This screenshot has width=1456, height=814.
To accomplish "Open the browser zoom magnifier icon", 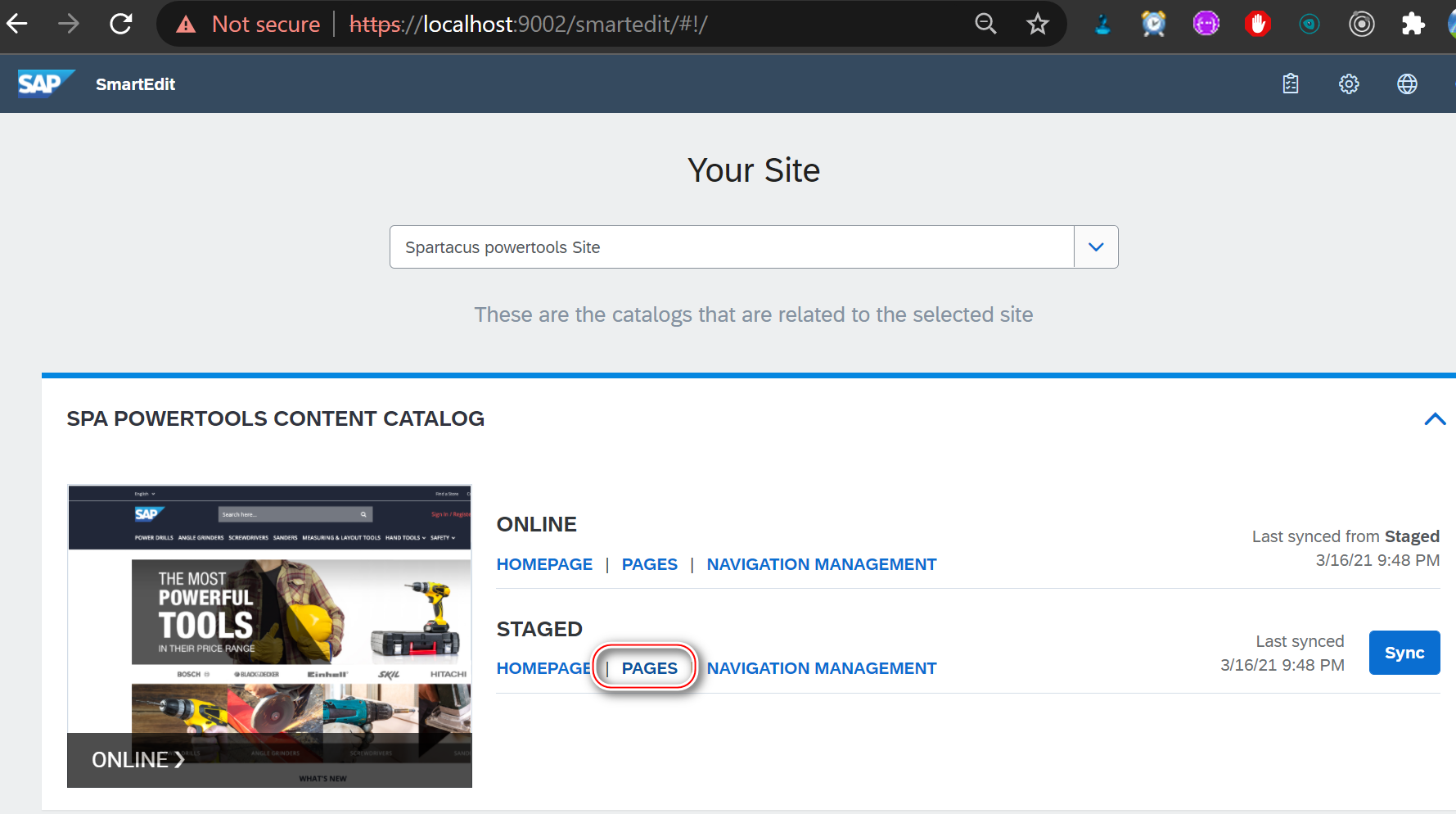I will (x=985, y=24).
